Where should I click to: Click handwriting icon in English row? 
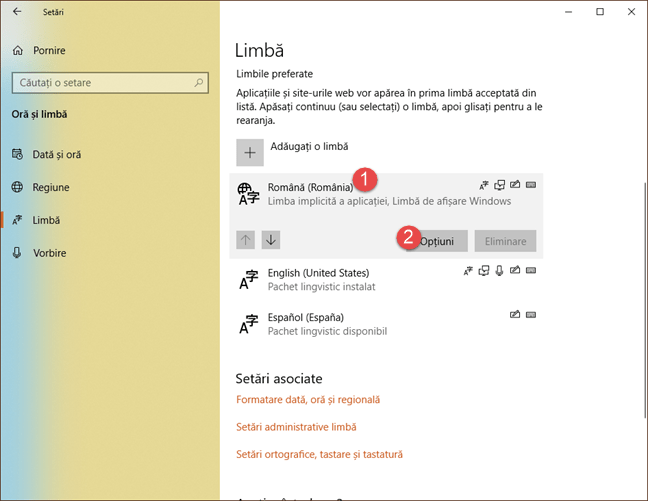pos(515,270)
